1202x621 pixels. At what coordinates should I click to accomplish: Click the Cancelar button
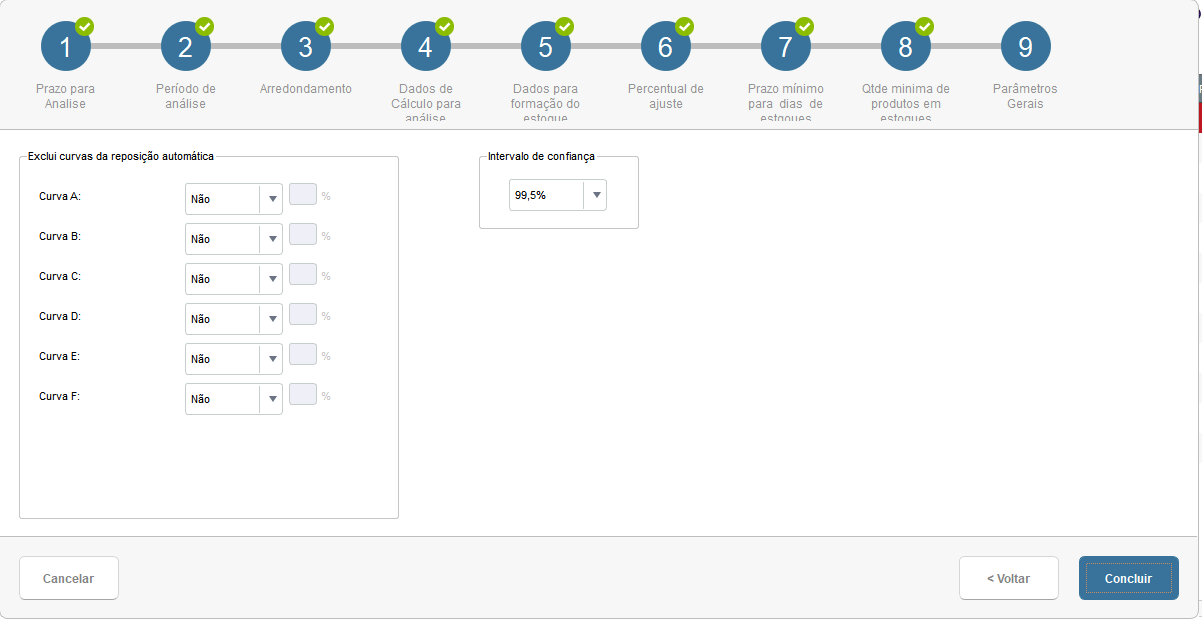[x=69, y=578]
